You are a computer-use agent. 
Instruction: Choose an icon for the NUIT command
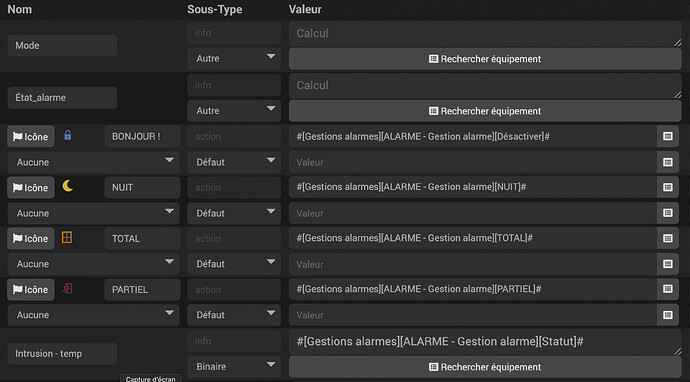[x=31, y=187]
